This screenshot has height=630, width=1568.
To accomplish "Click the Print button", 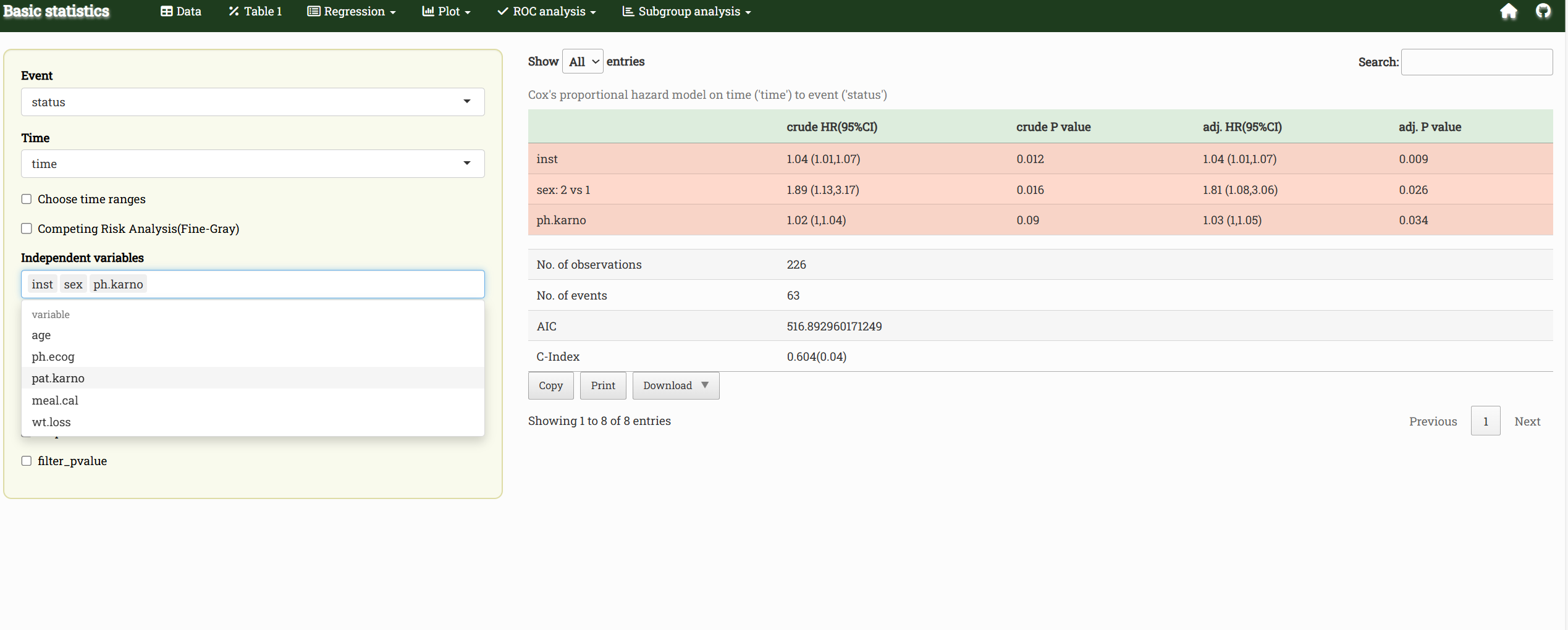I will [603, 385].
